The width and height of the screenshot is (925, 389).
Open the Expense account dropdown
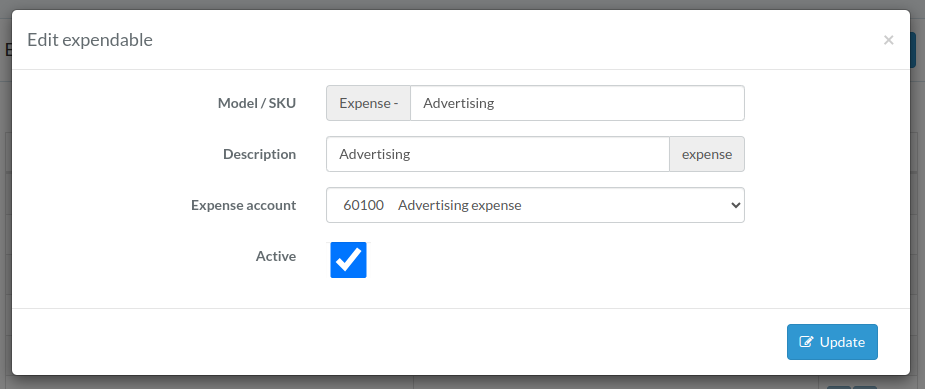[535, 205]
